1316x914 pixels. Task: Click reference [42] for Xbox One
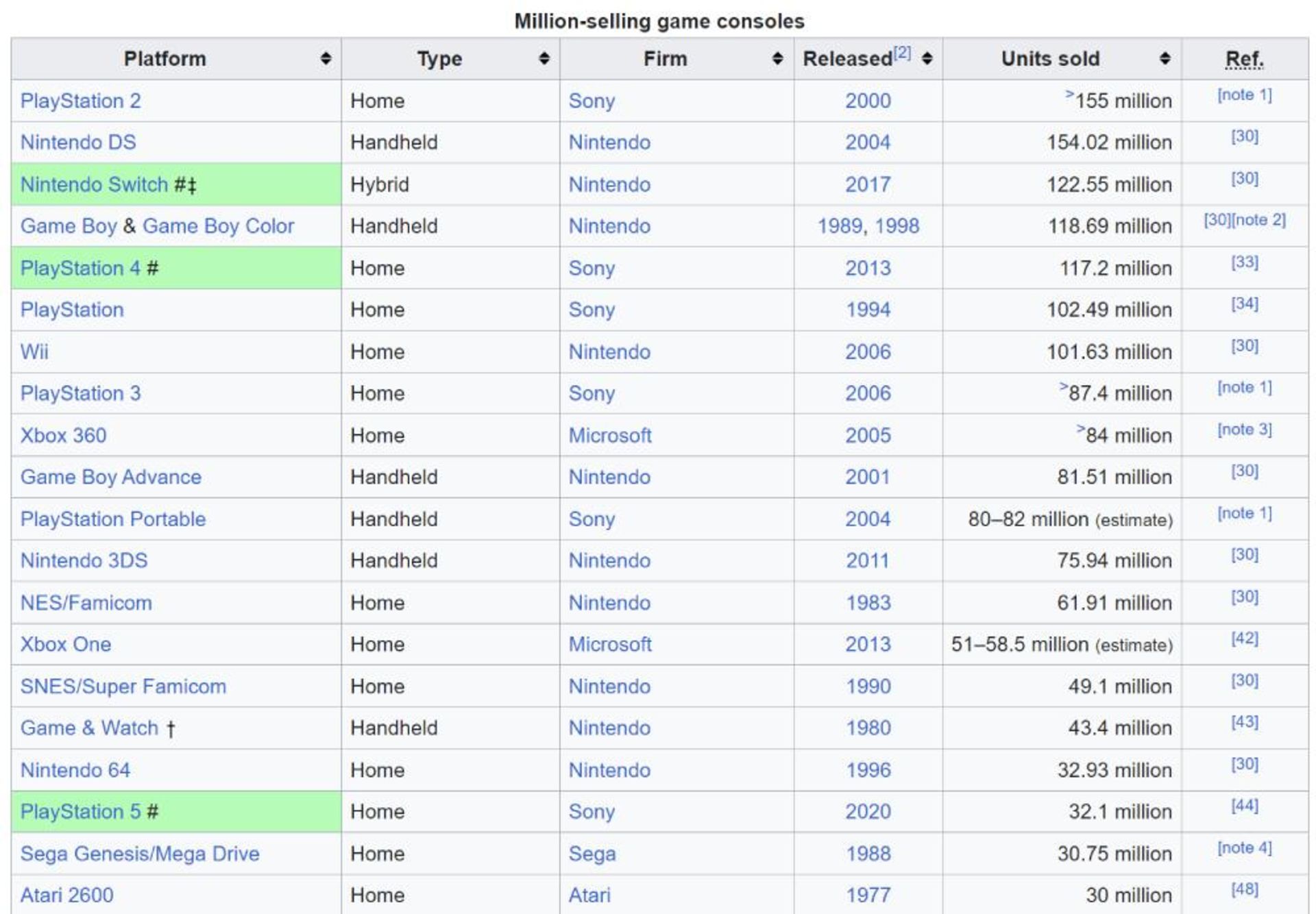point(1244,639)
